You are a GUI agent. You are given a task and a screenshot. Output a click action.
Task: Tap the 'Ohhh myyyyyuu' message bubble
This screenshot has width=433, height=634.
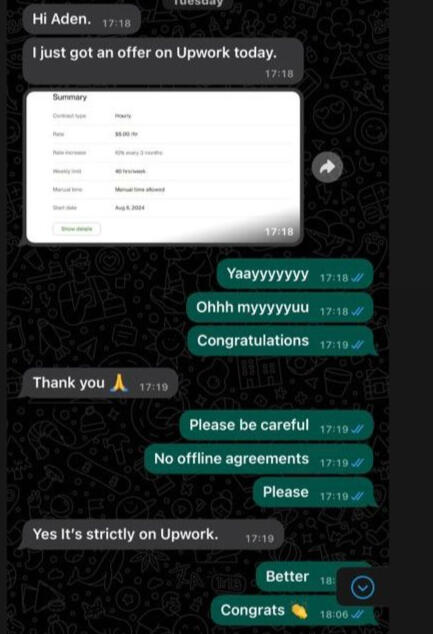[x=280, y=308]
